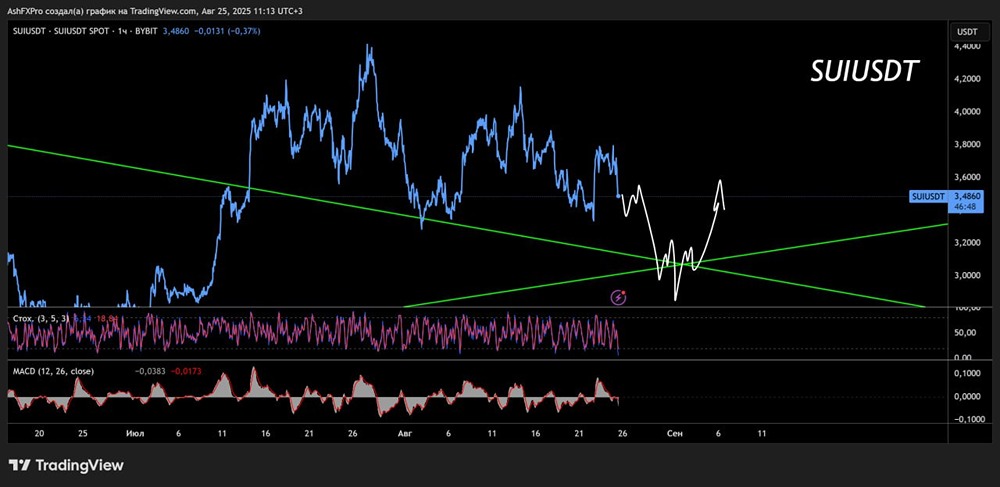Screen dimensions: 1000x487
Task: Click the Авг month label on time axis
Action: (404, 433)
